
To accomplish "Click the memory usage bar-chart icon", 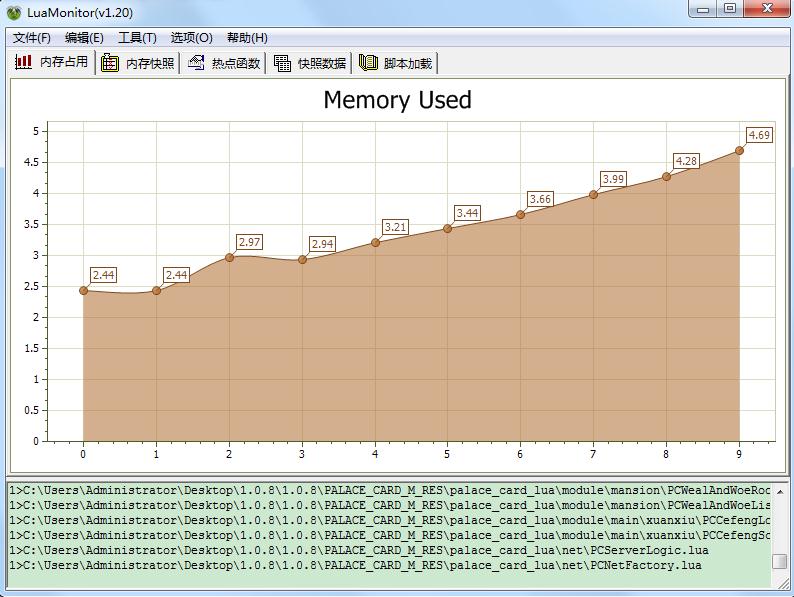I will pos(23,62).
